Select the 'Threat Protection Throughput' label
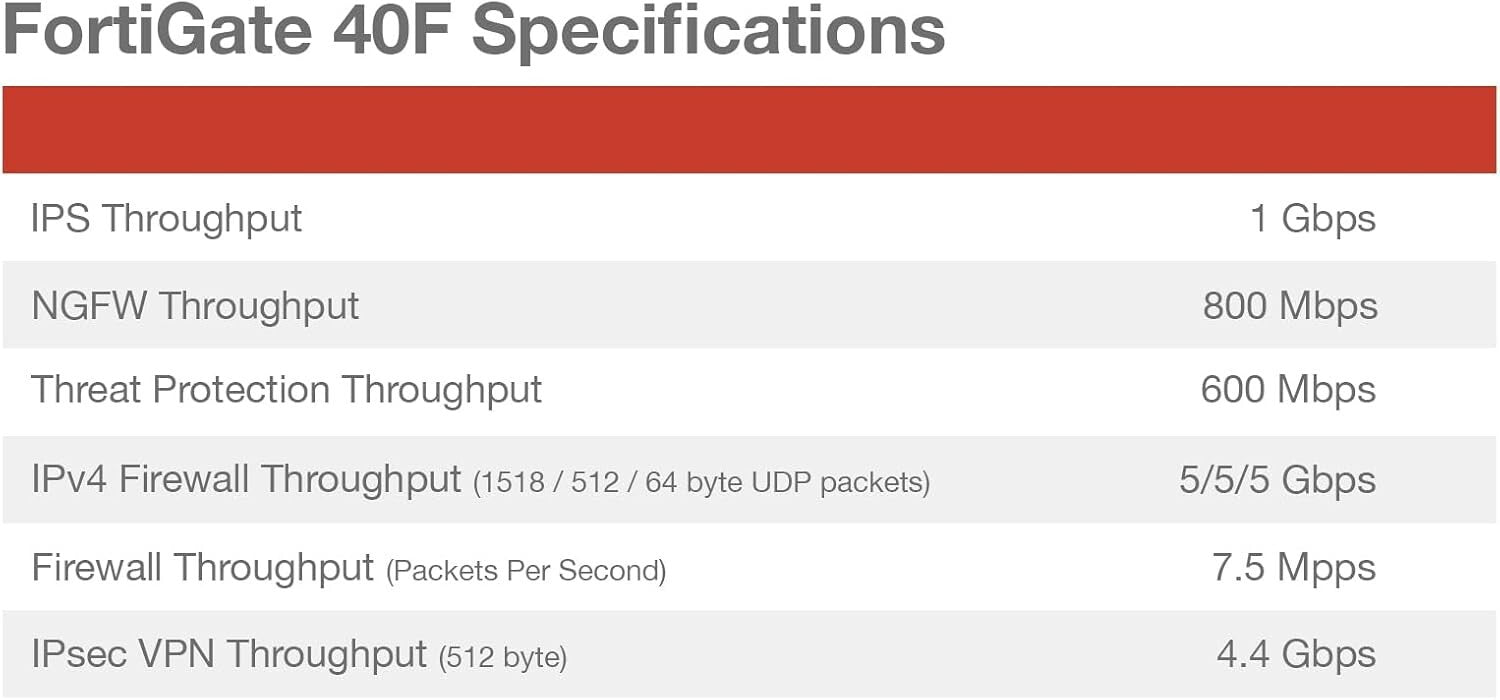This screenshot has height=700, width=1500. pyautogui.click(x=286, y=390)
